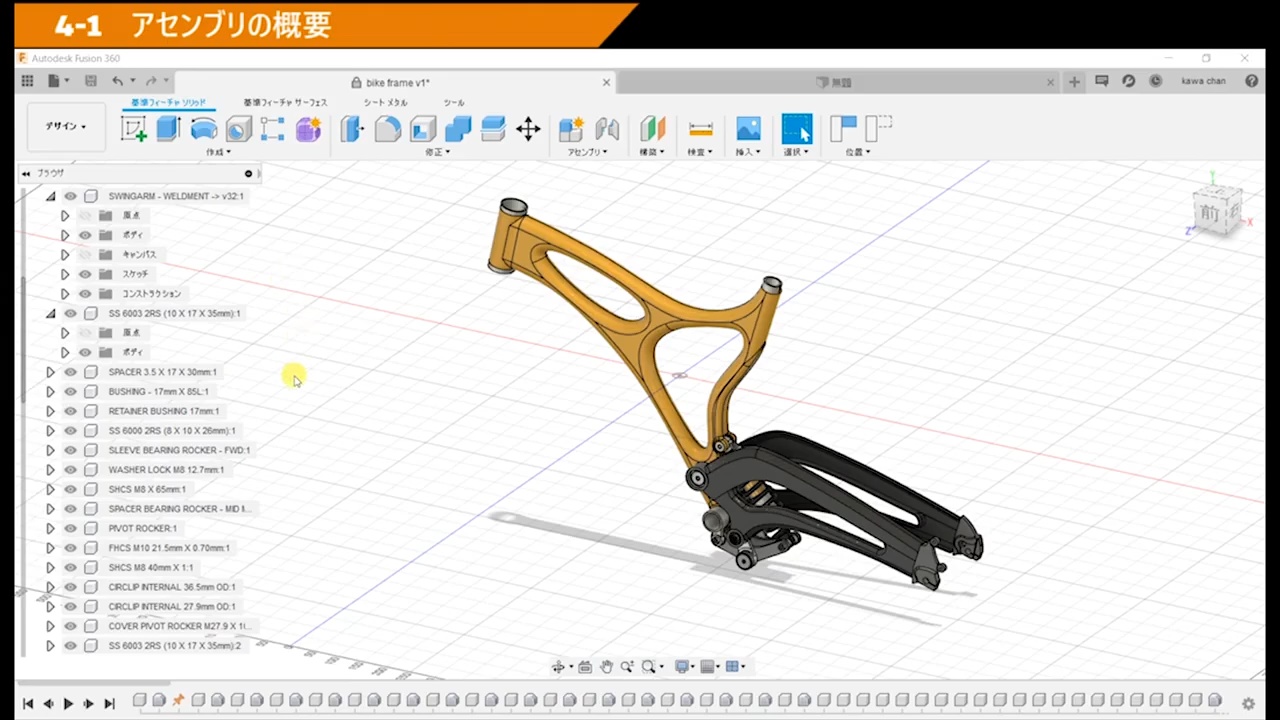Switch to the ソリッド tab
Screen dimensions: 1280x720
pos(169,102)
